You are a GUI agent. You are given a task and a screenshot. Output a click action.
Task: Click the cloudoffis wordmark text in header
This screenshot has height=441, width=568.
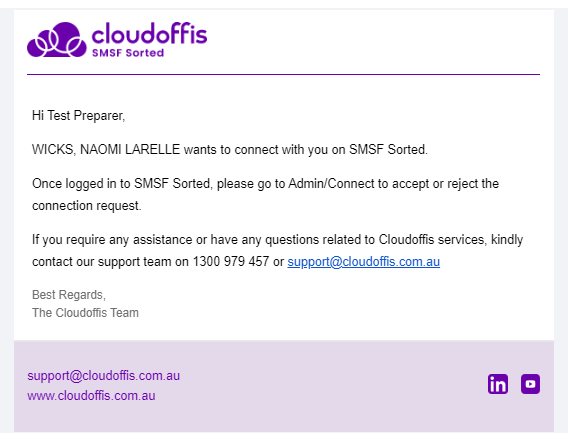[x=149, y=34]
